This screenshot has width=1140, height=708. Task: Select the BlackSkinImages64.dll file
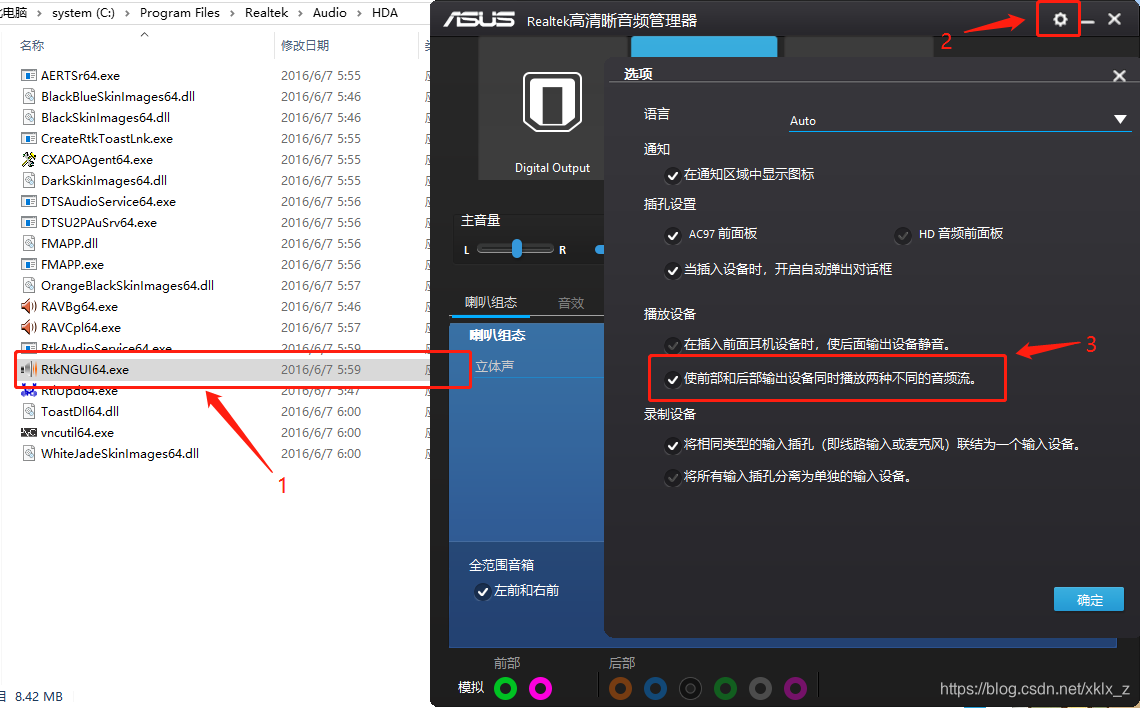click(105, 117)
